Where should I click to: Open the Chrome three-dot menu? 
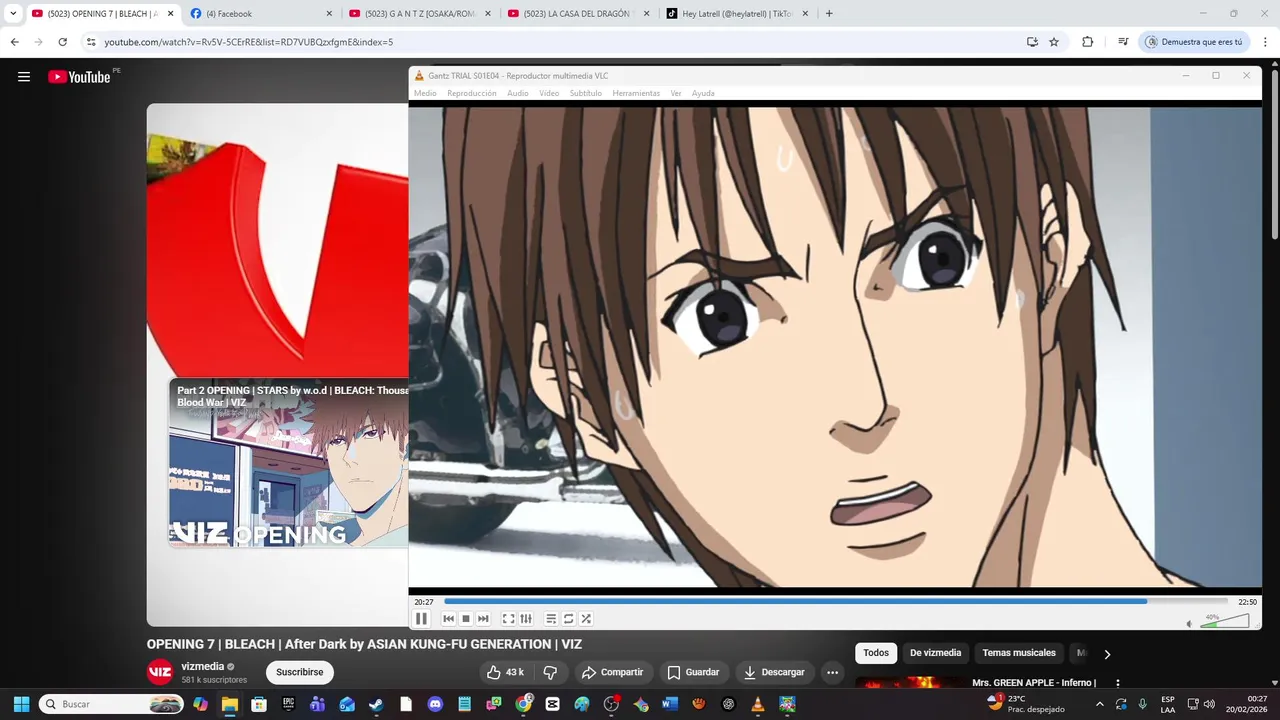pyautogui.click(x=1265, y=42)
